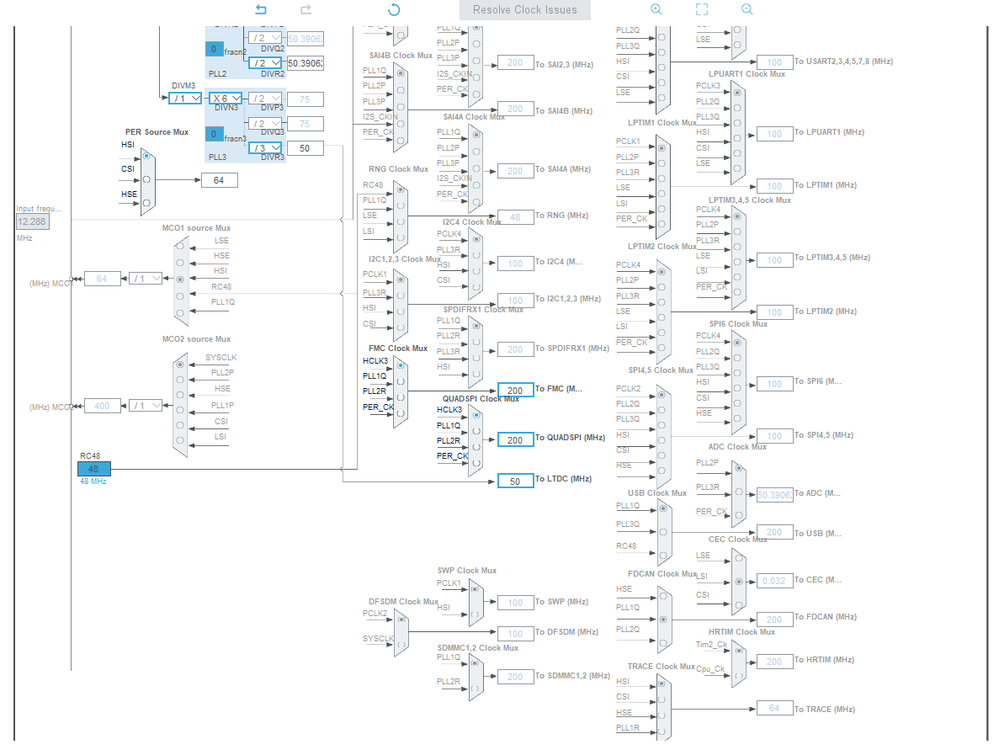The width and height of the screenshot is (999, 745).
Task: Click the undo arrow icon
Action: click(261, 10)
